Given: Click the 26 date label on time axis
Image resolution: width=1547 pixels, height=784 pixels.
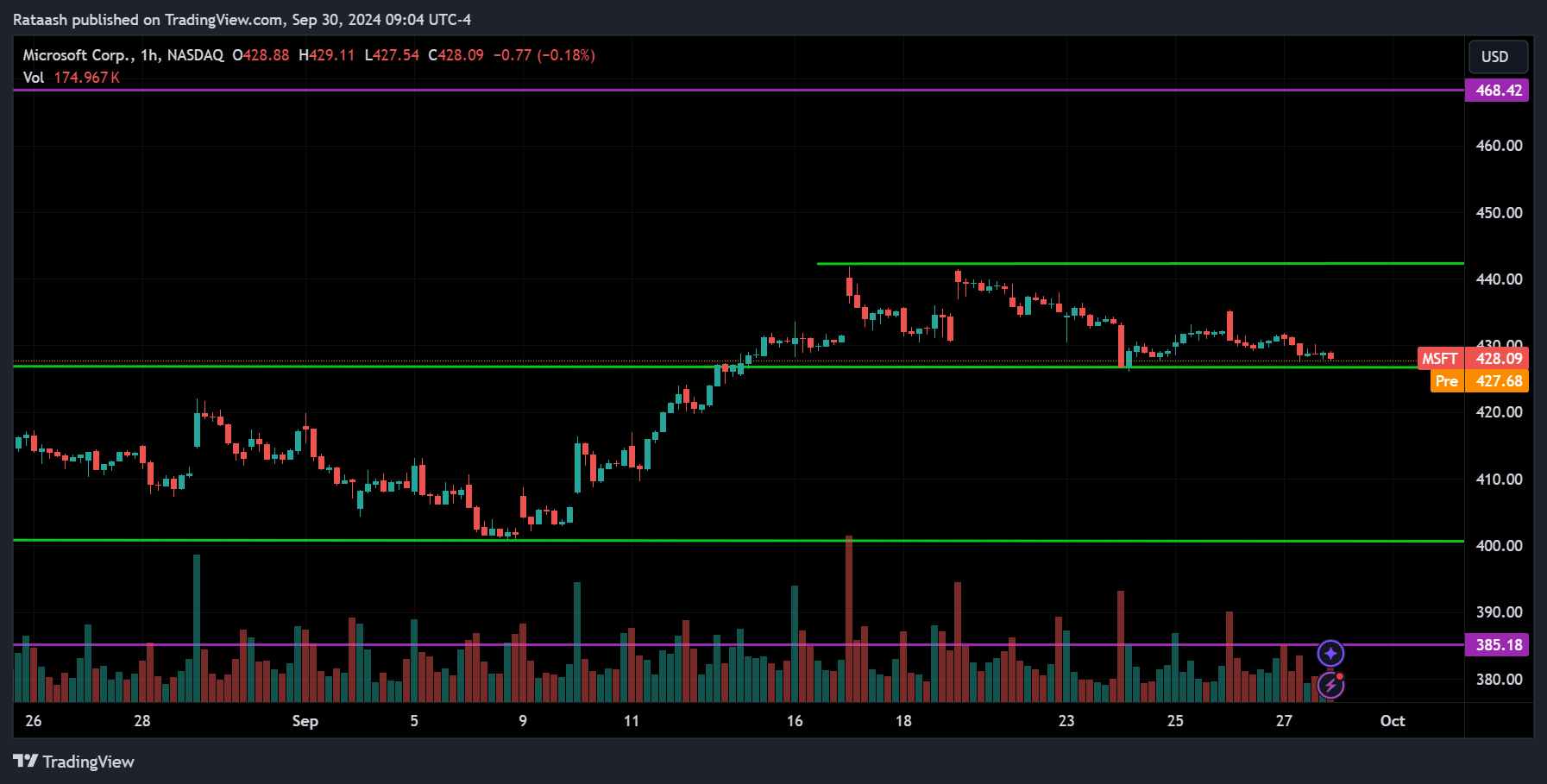Looking at the screenshot, I should pos(34,721).
